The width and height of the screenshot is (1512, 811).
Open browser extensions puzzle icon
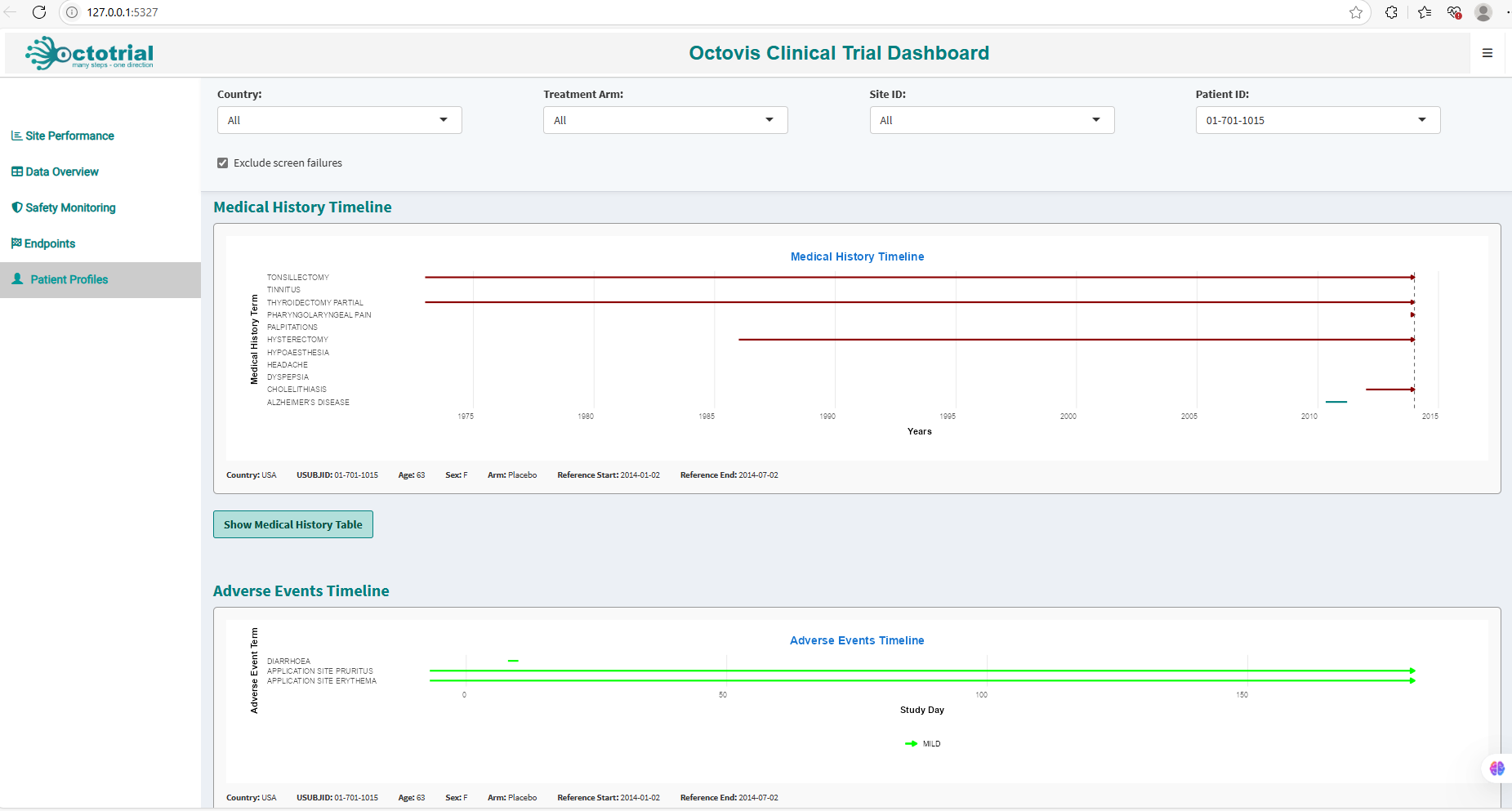1391,12
